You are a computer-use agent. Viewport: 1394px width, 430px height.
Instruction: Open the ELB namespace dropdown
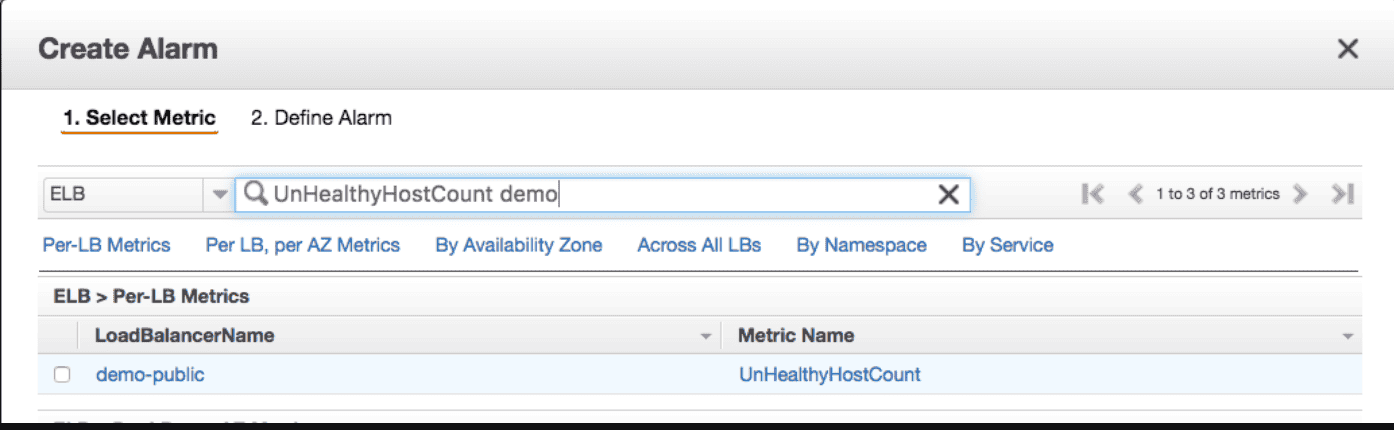(221, 194)
